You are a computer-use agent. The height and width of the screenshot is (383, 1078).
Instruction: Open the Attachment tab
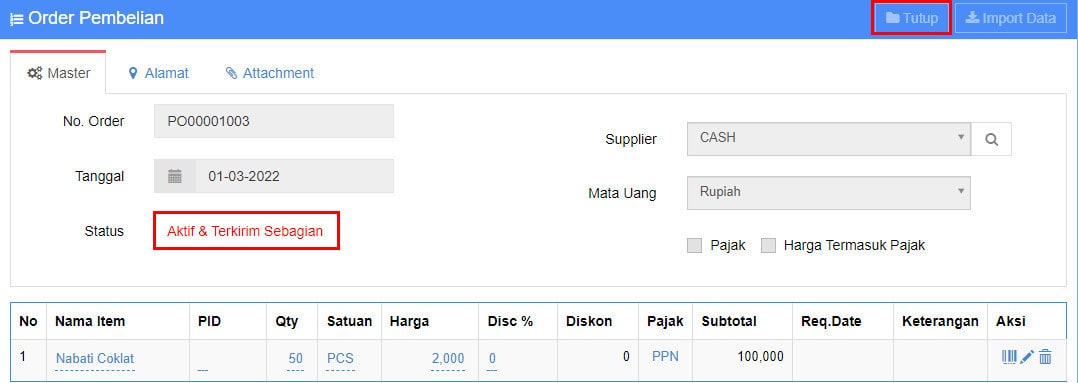[270, 73]
